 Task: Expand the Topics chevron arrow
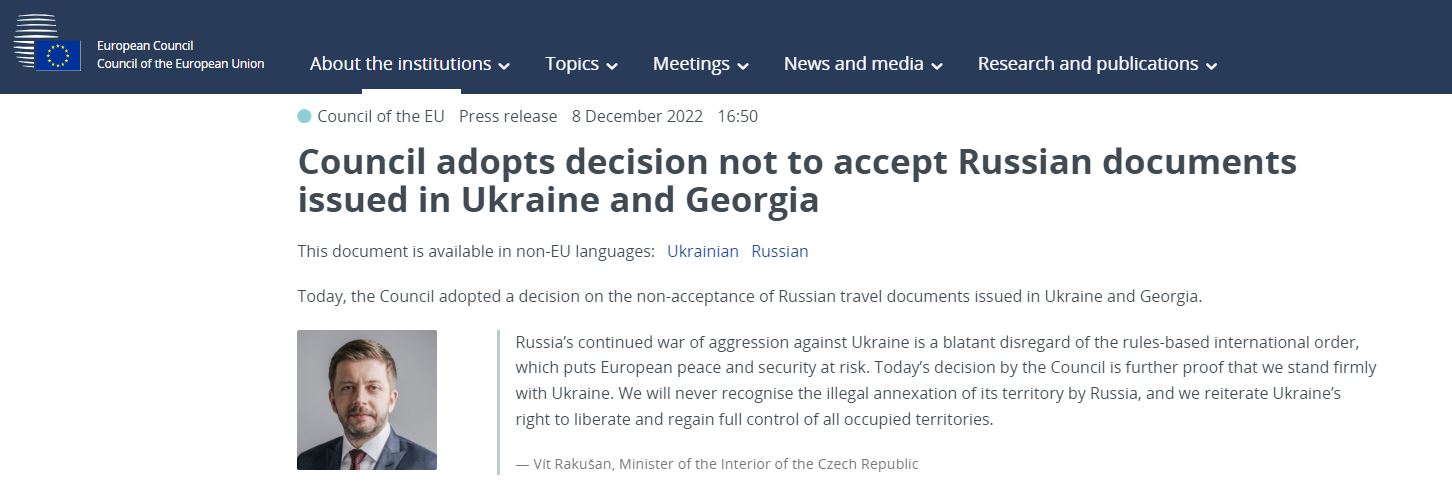pos(612,66)
